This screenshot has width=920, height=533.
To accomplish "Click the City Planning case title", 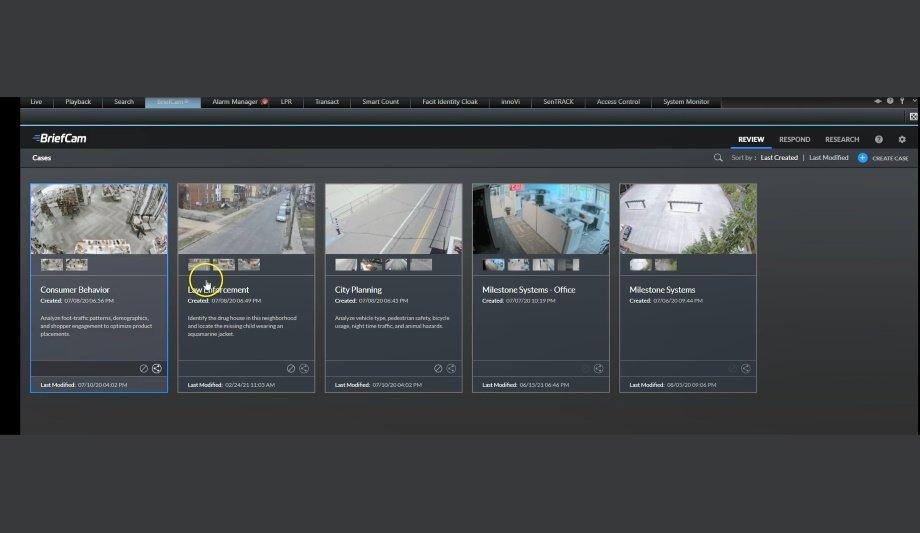I will click(358, 289).
